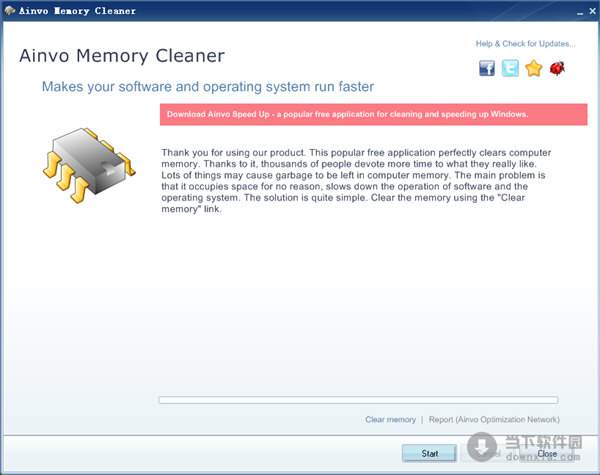Close window using title bar X

tap(592, 11)
